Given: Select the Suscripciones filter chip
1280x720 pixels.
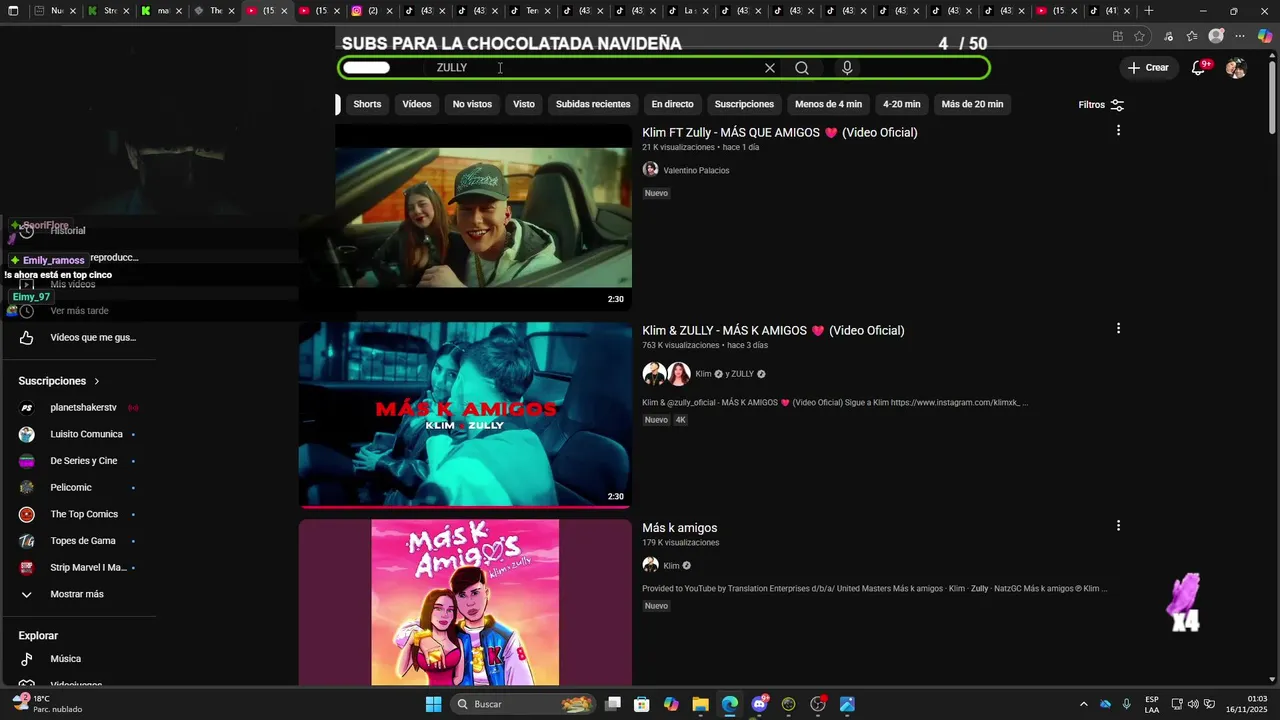Looking at the screenshot, I should 744,104.
